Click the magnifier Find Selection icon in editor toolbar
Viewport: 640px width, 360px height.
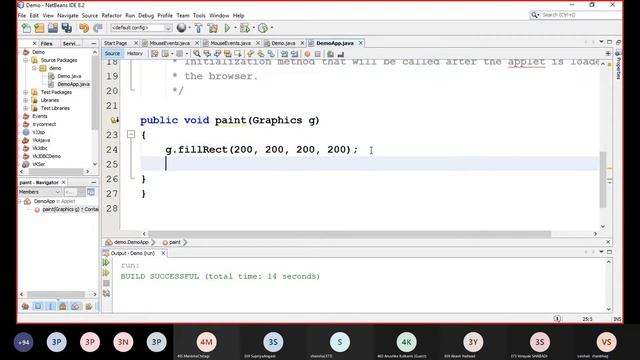tap(197, 53)
